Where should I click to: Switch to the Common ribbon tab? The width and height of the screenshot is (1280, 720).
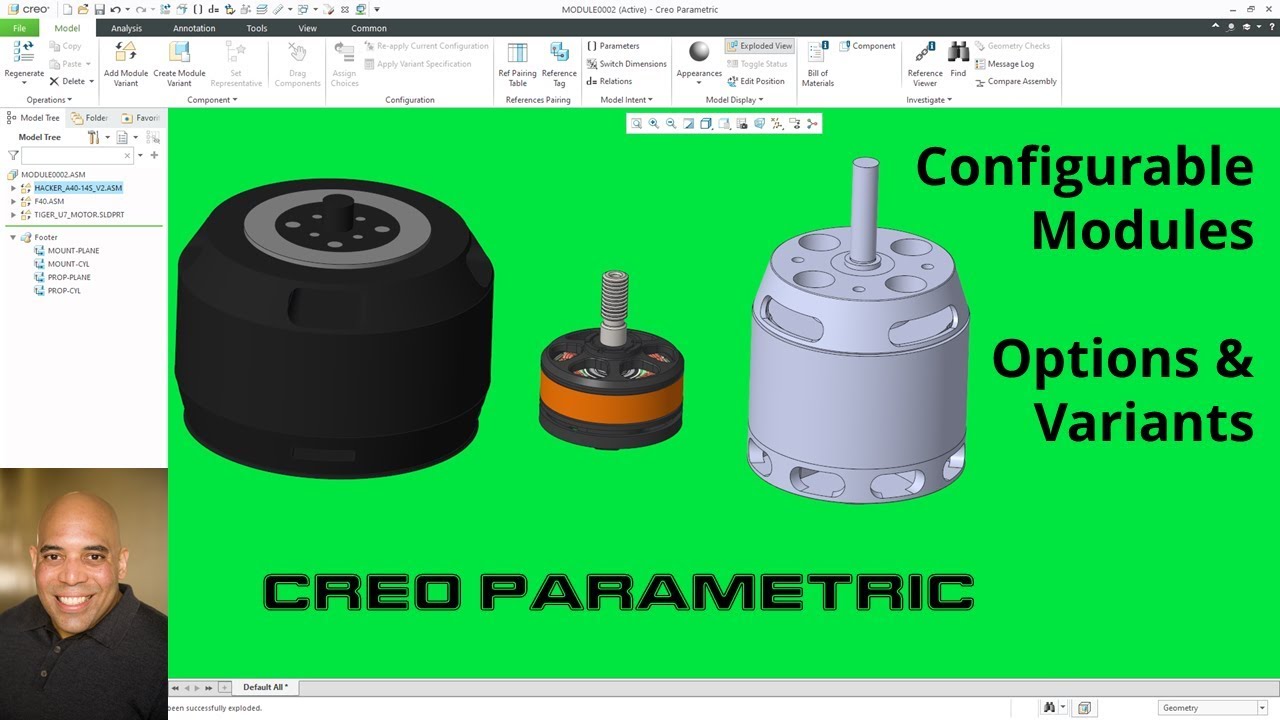click(x=369, y=28)
